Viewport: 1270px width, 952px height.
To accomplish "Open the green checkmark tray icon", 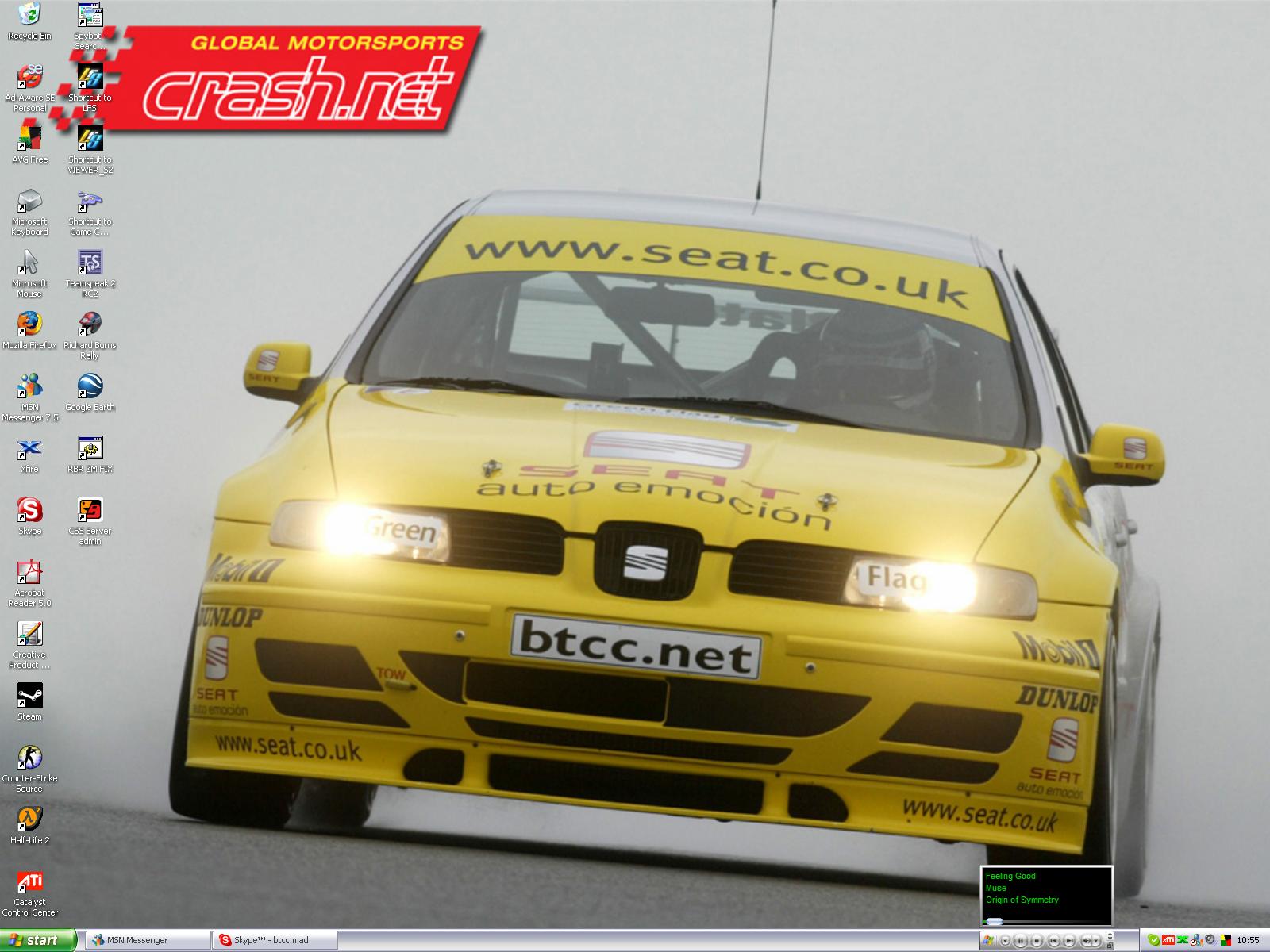I will pyautogui.click(x=1154, y=940).
